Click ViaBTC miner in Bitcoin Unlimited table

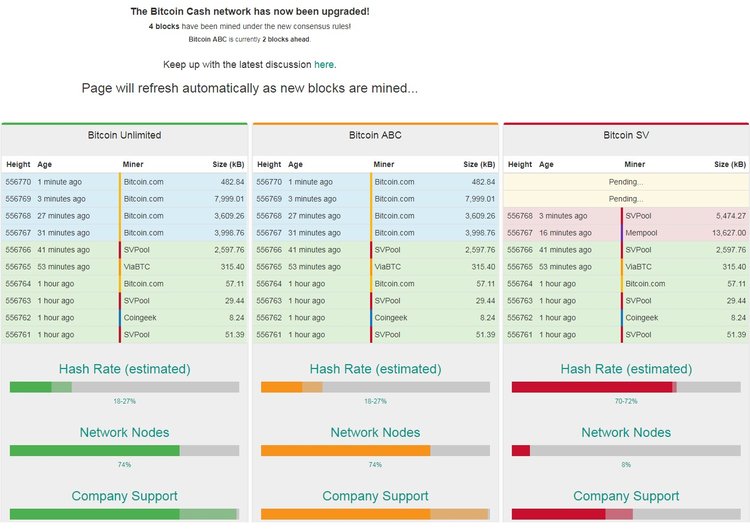point(138,267)
